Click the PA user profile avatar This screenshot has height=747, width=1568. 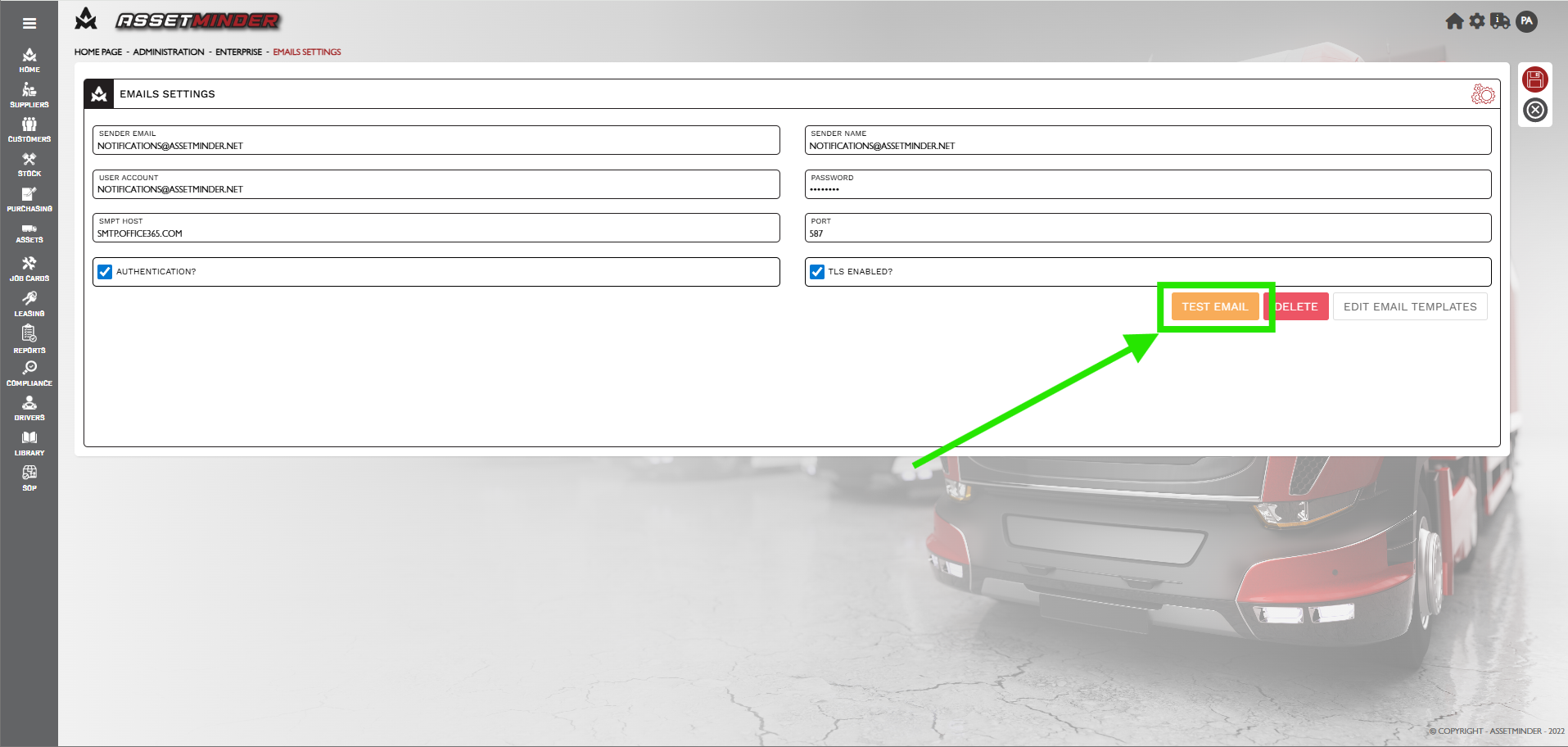(x=1526, y=21)
